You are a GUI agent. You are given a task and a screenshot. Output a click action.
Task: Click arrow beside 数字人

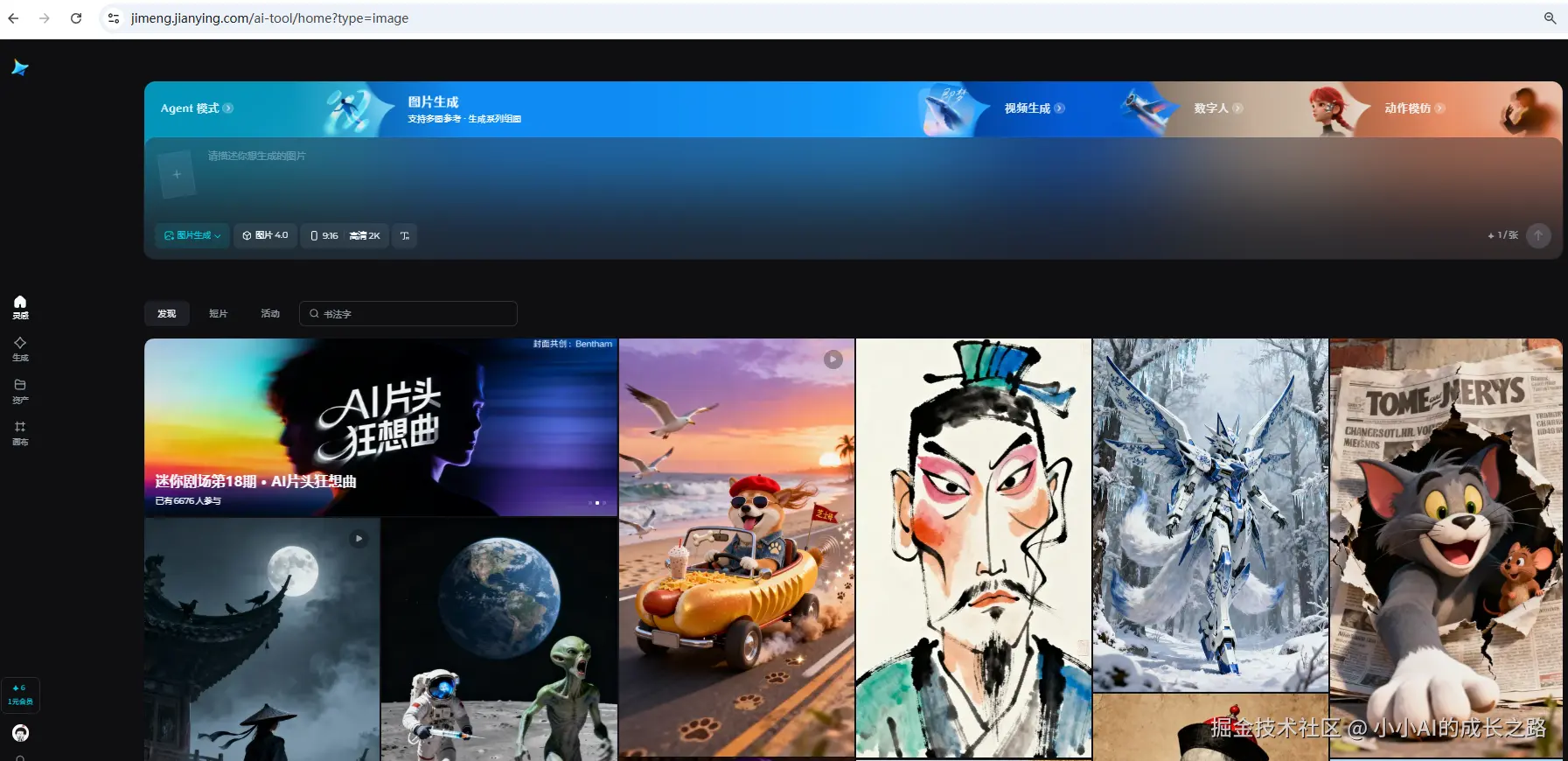(1238, 108)
